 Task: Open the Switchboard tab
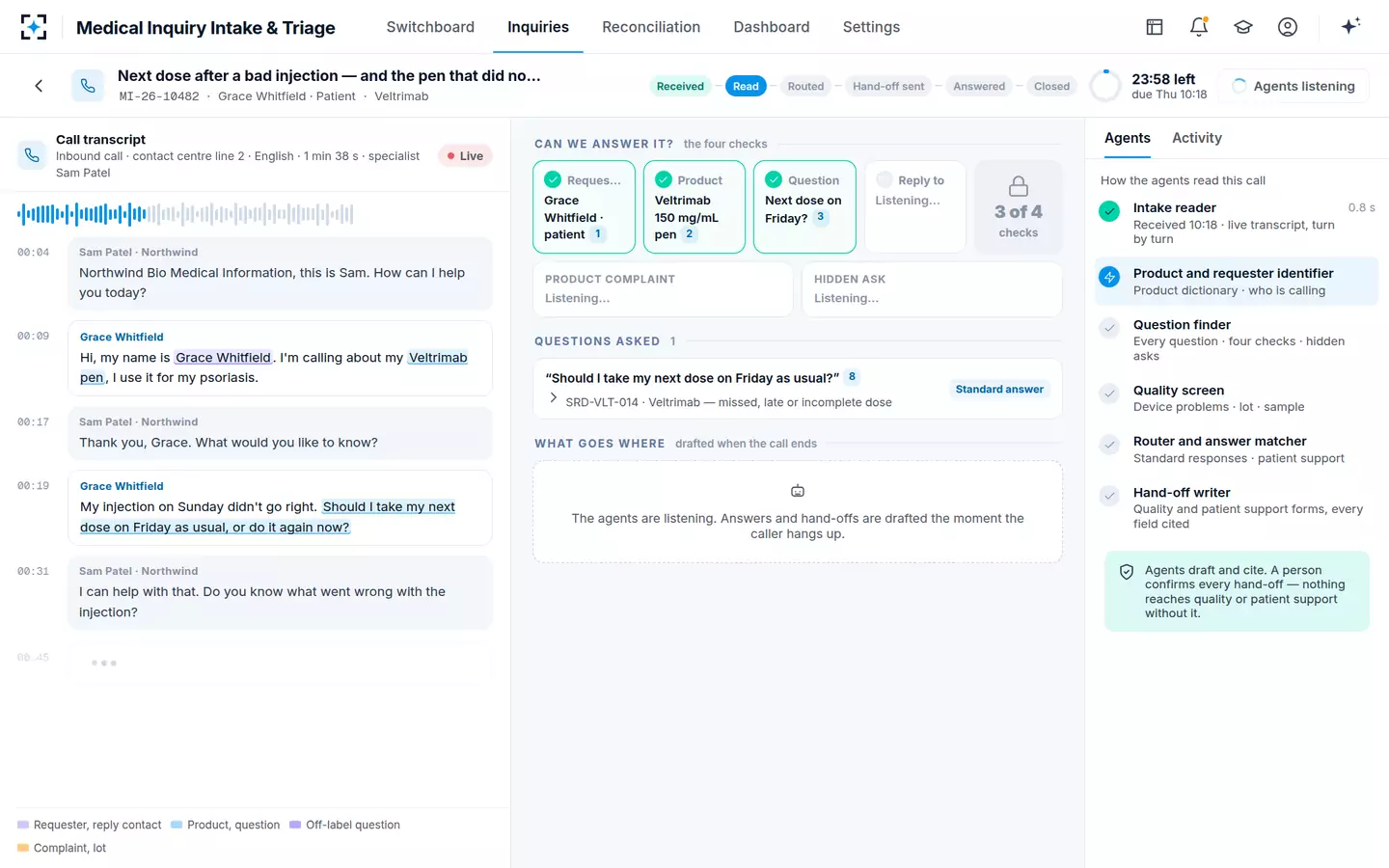tap(430, 27)
